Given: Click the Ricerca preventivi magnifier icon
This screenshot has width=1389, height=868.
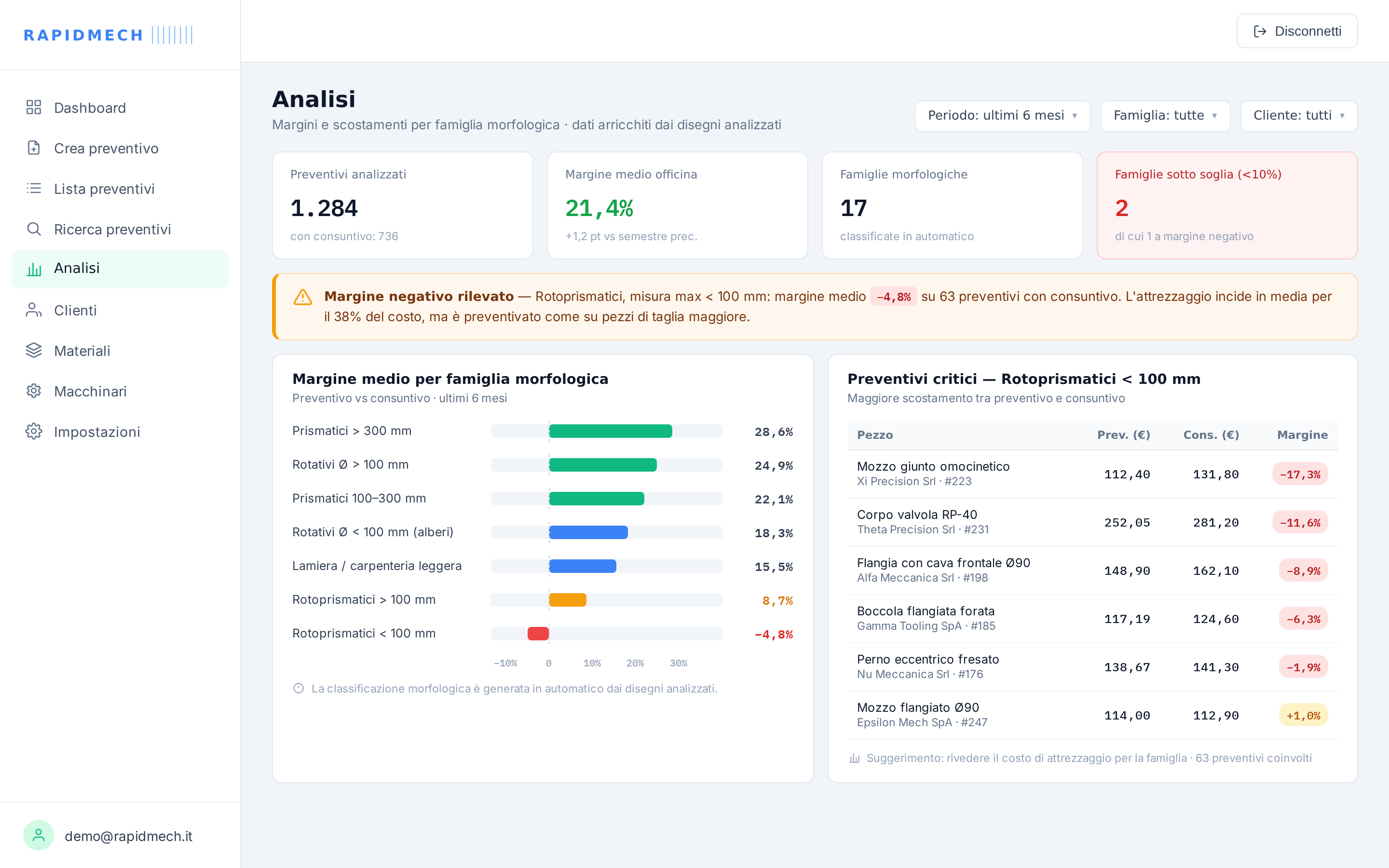Looking at the screenshot, I should [x=34, y=229].
